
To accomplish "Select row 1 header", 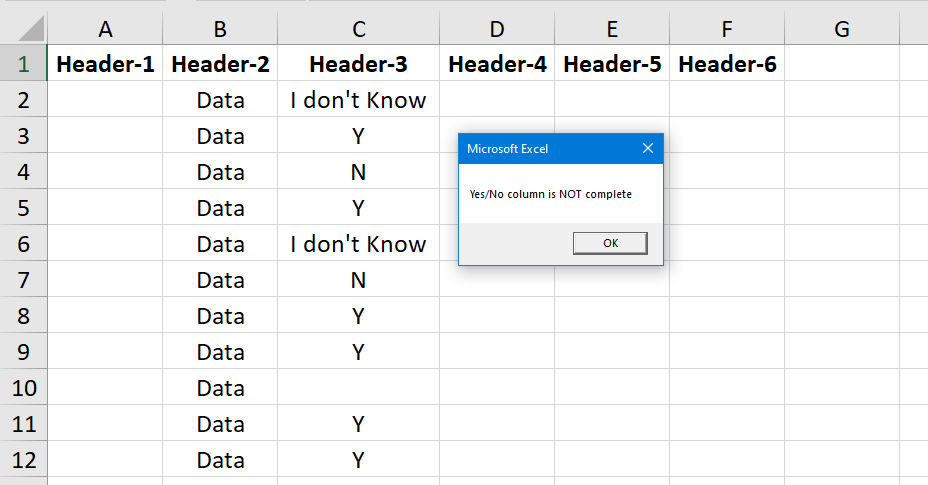I will point(24,63).
